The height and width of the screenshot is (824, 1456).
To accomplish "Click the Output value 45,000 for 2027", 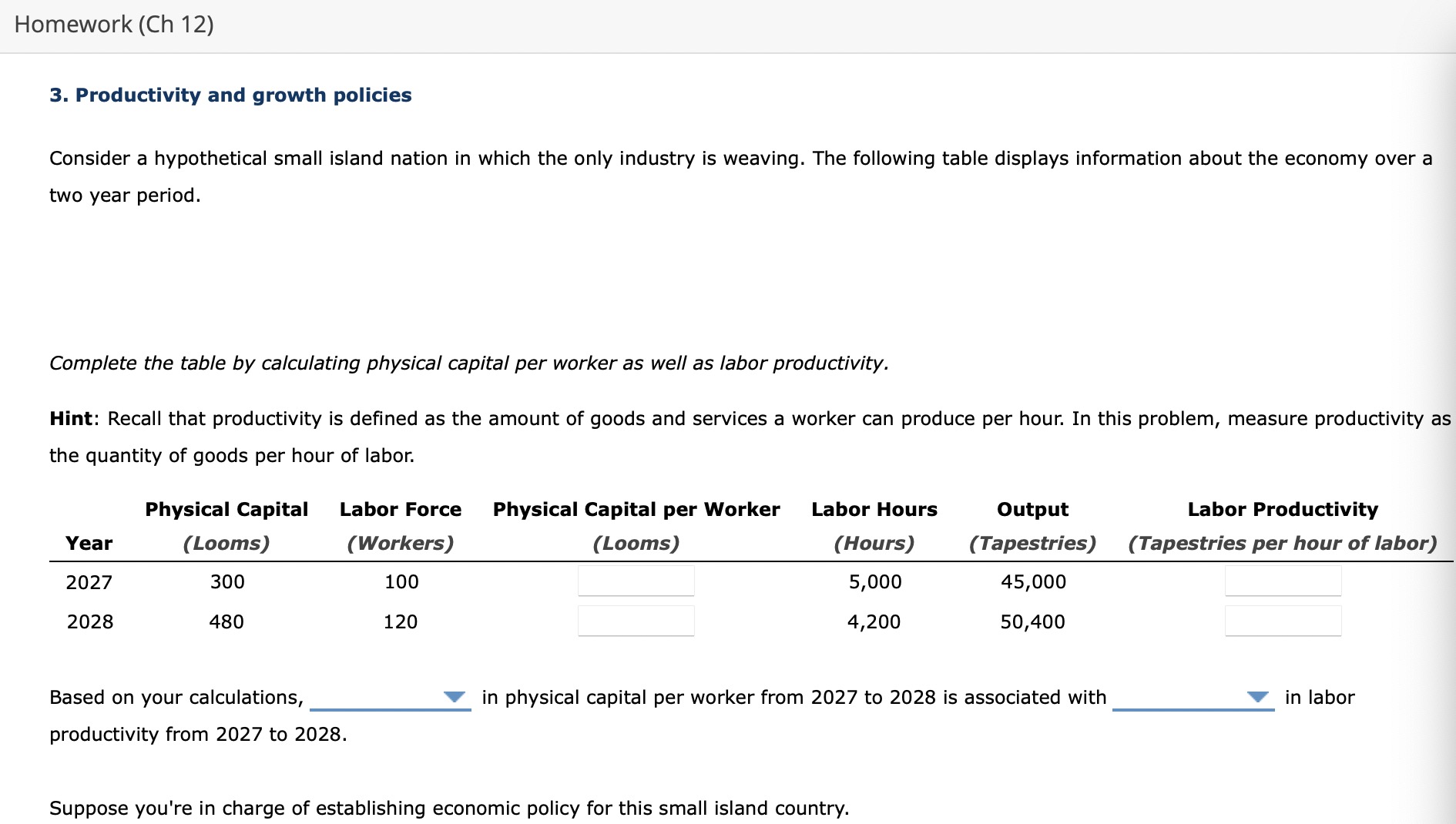I will pyautogui.click(x=1032, y=582).
